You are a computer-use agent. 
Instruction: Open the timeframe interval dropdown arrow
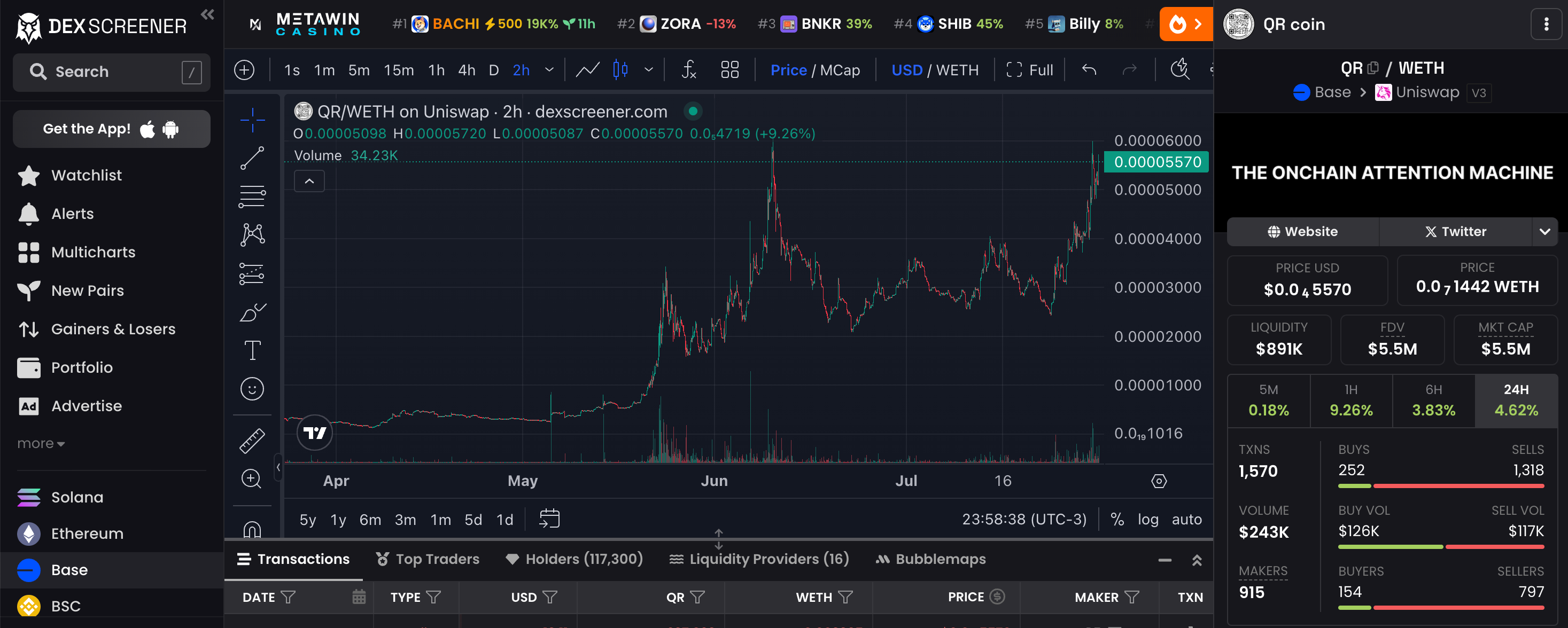549,70
